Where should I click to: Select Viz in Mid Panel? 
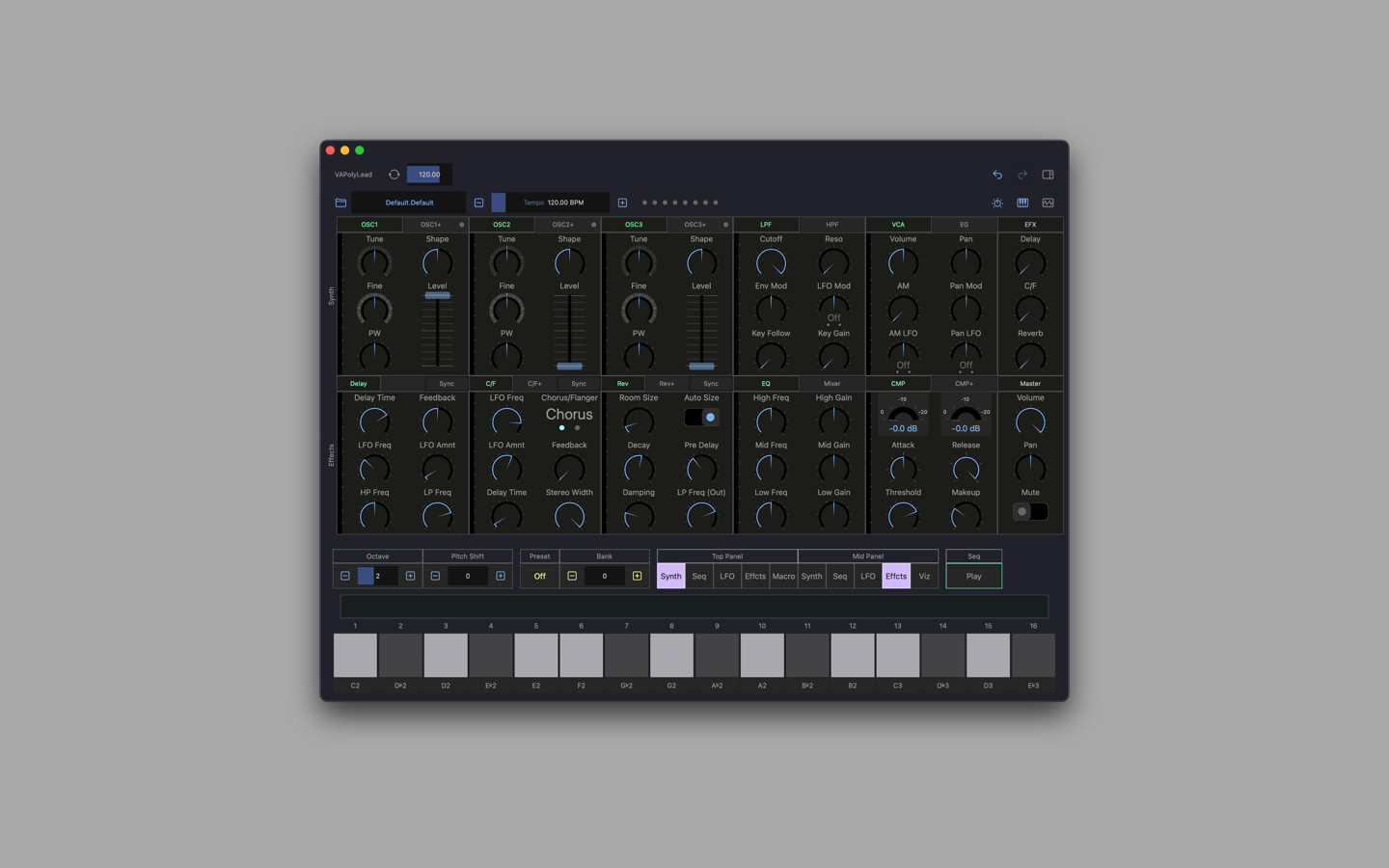click(x=924, y=576)
